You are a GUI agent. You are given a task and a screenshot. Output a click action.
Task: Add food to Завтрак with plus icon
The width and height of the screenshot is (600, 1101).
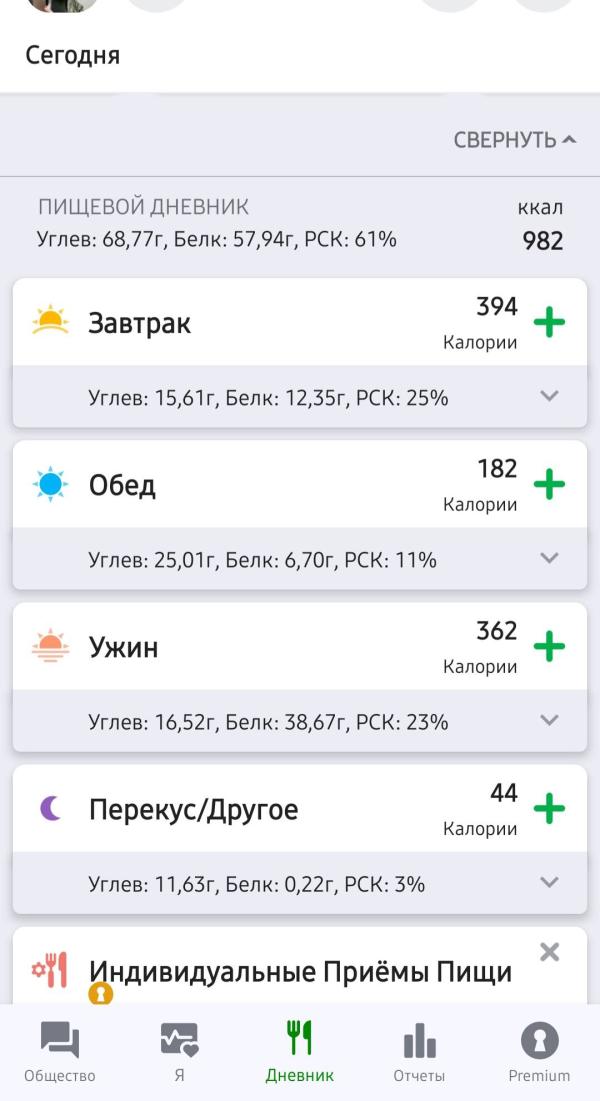549,323
